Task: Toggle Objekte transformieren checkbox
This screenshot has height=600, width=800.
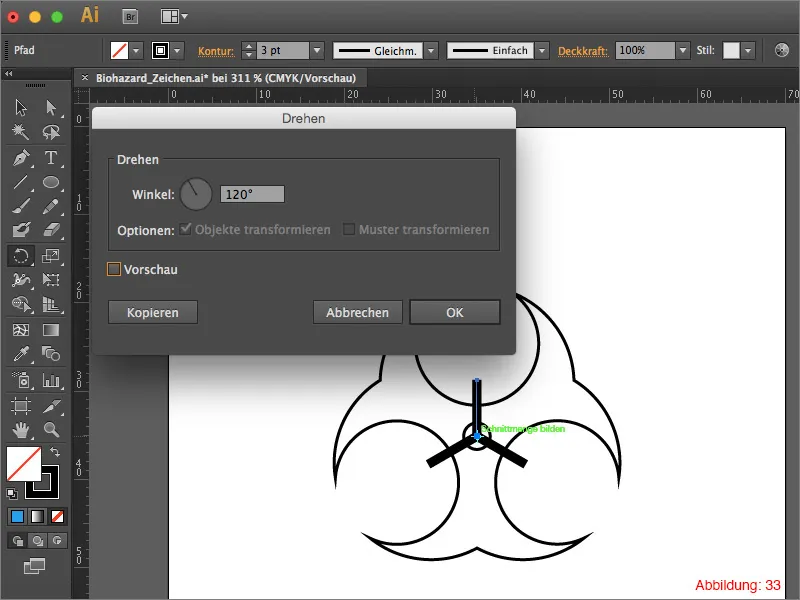Action: [186, 229]
